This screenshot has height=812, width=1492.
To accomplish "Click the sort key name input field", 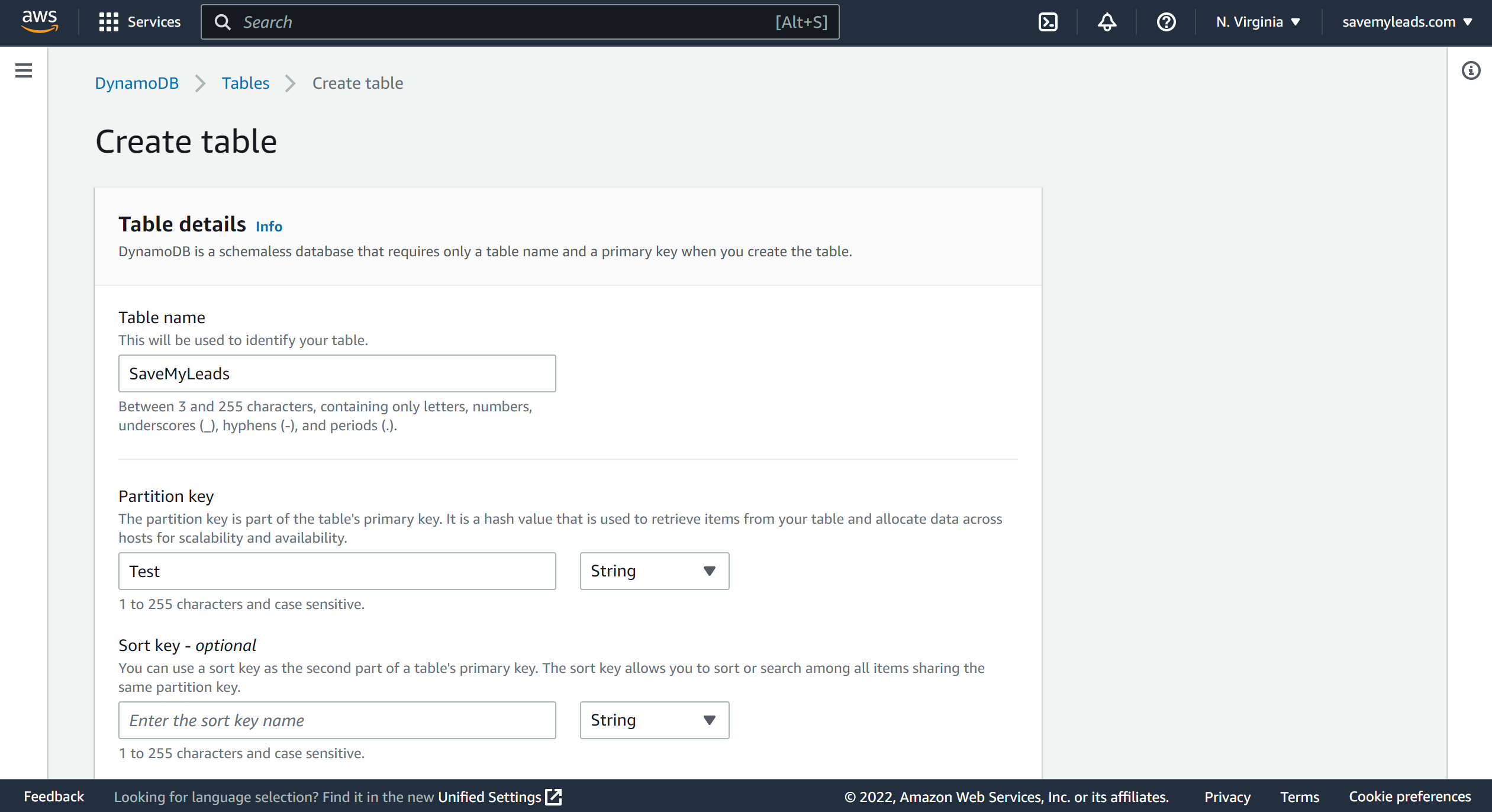I will point(337,720).
